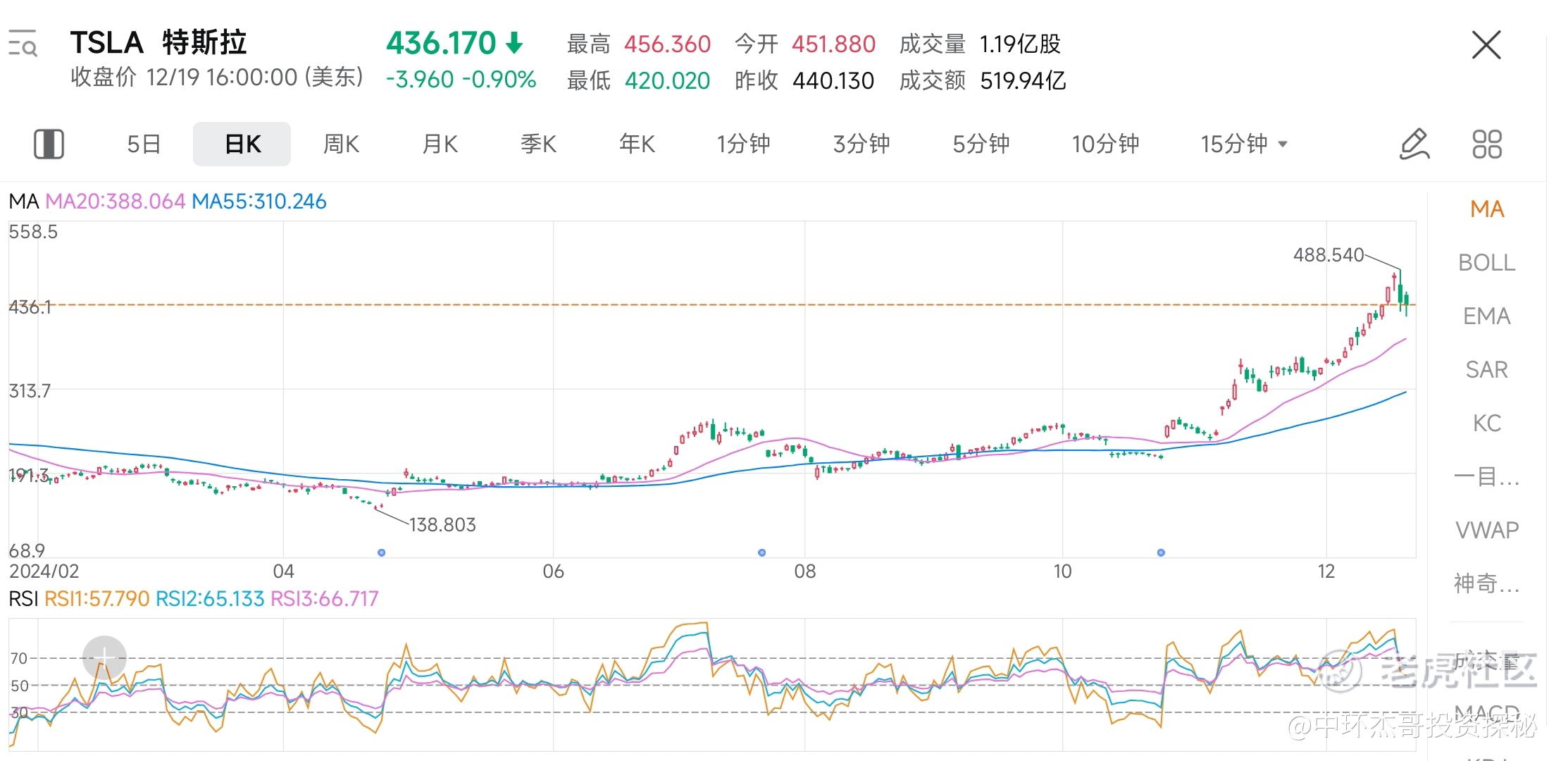Click the 2024/02 date axis label
The height and width of the screenshot is (761, 1568).
click(44, 571)
